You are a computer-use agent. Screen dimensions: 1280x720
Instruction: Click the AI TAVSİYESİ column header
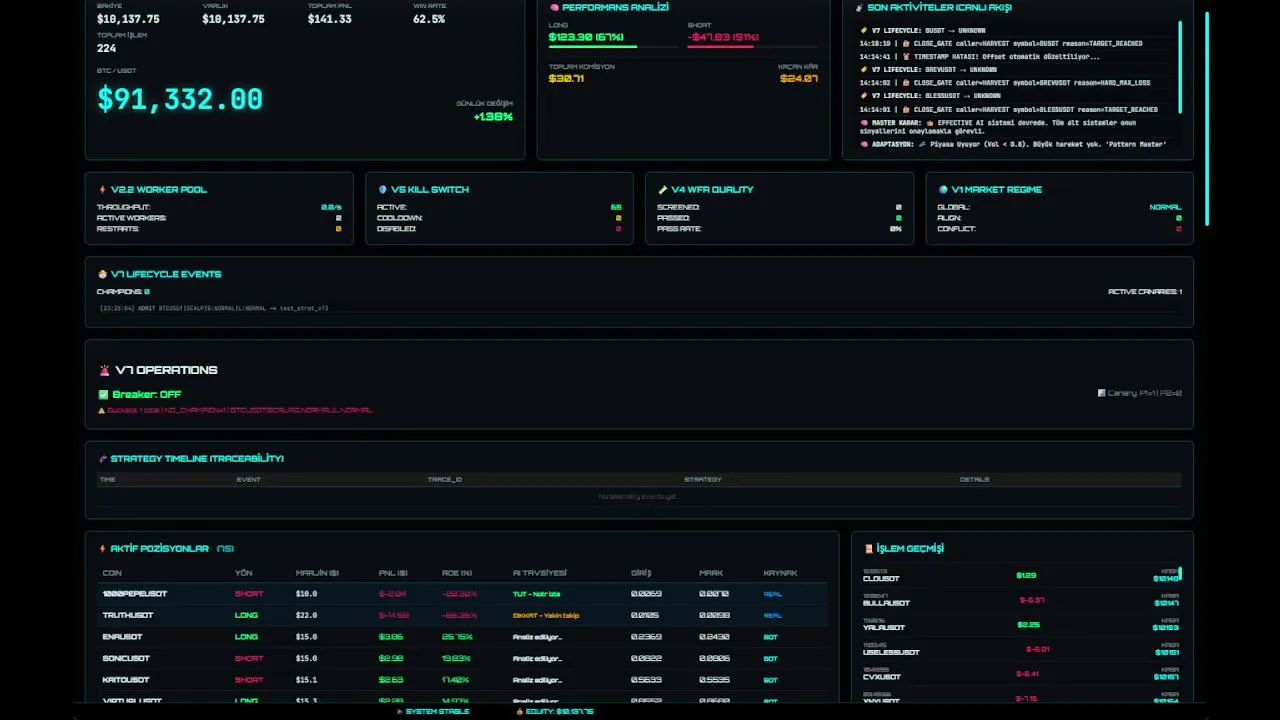540,573
